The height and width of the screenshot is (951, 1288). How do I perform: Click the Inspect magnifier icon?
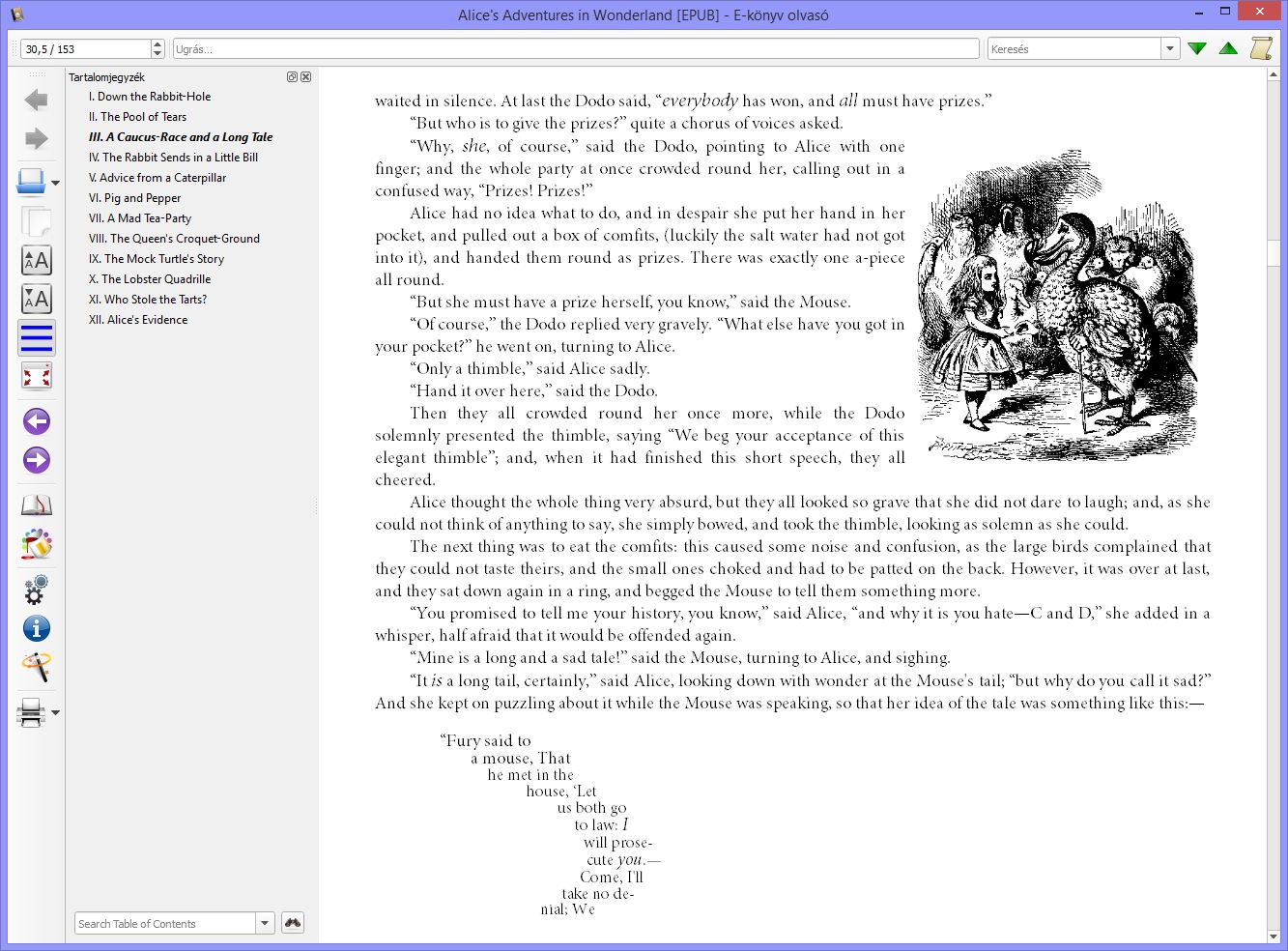36,667
